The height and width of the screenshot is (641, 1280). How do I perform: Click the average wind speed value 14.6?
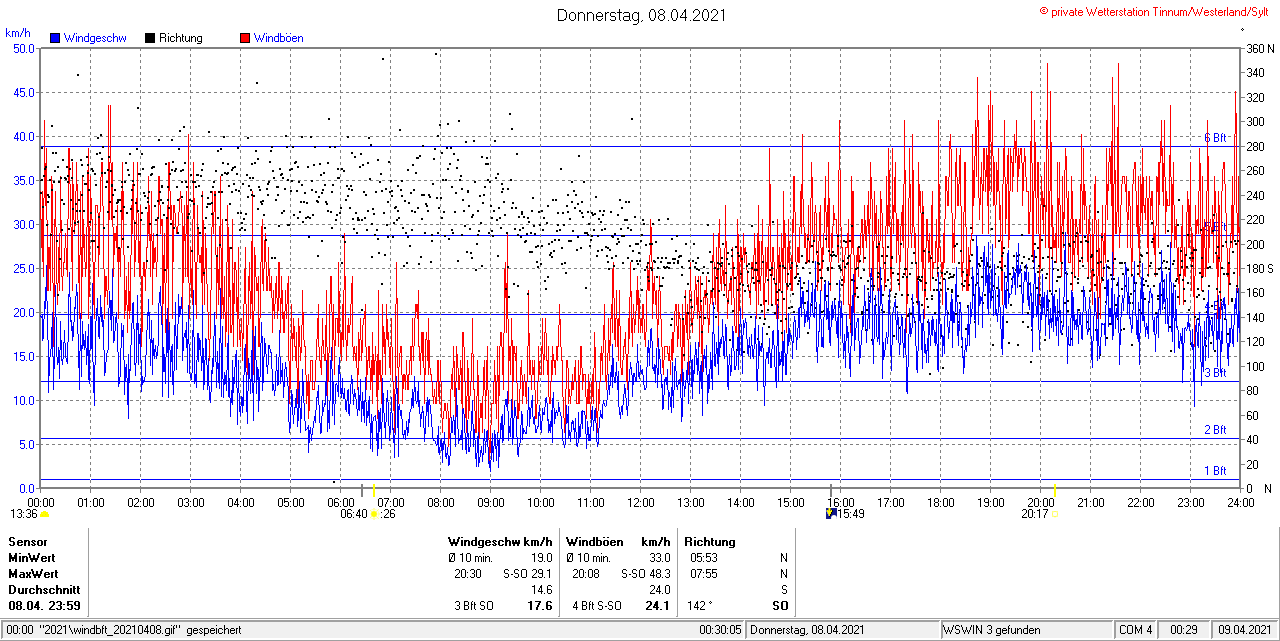tap(542, 590)
